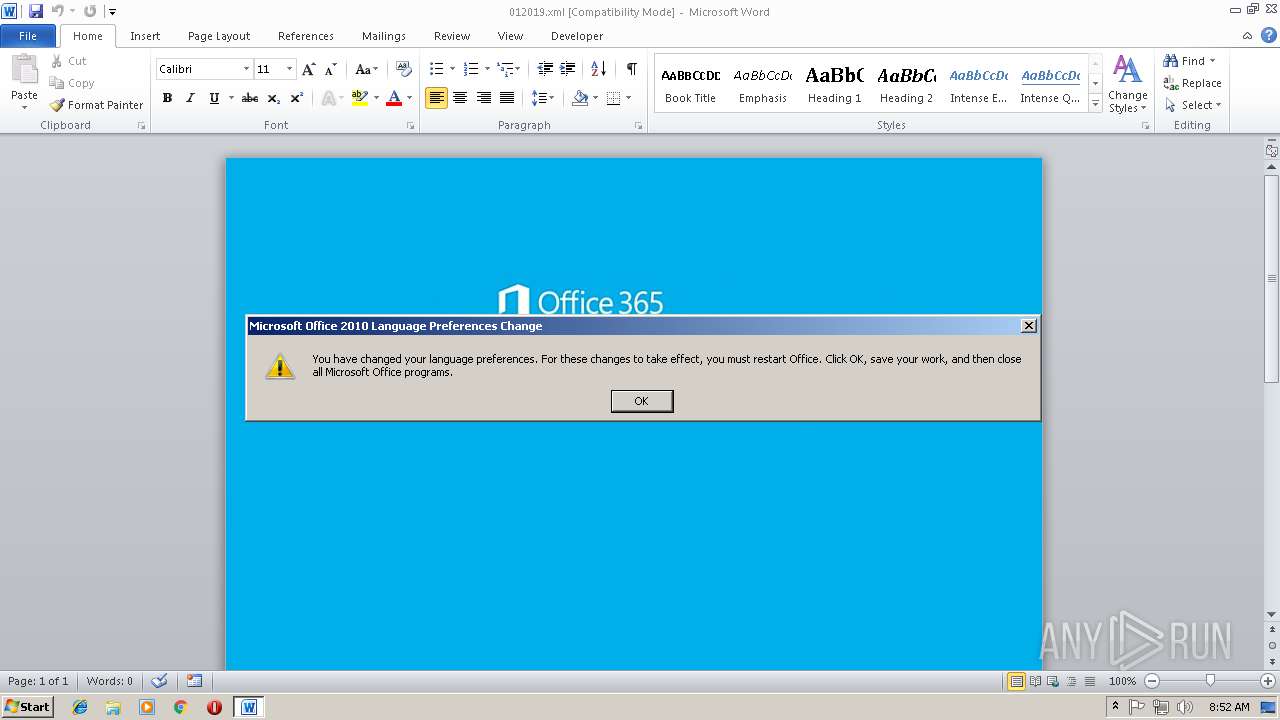Clear all formatting icon
This screenshot has width=1280, height=720.
point(404,69)
